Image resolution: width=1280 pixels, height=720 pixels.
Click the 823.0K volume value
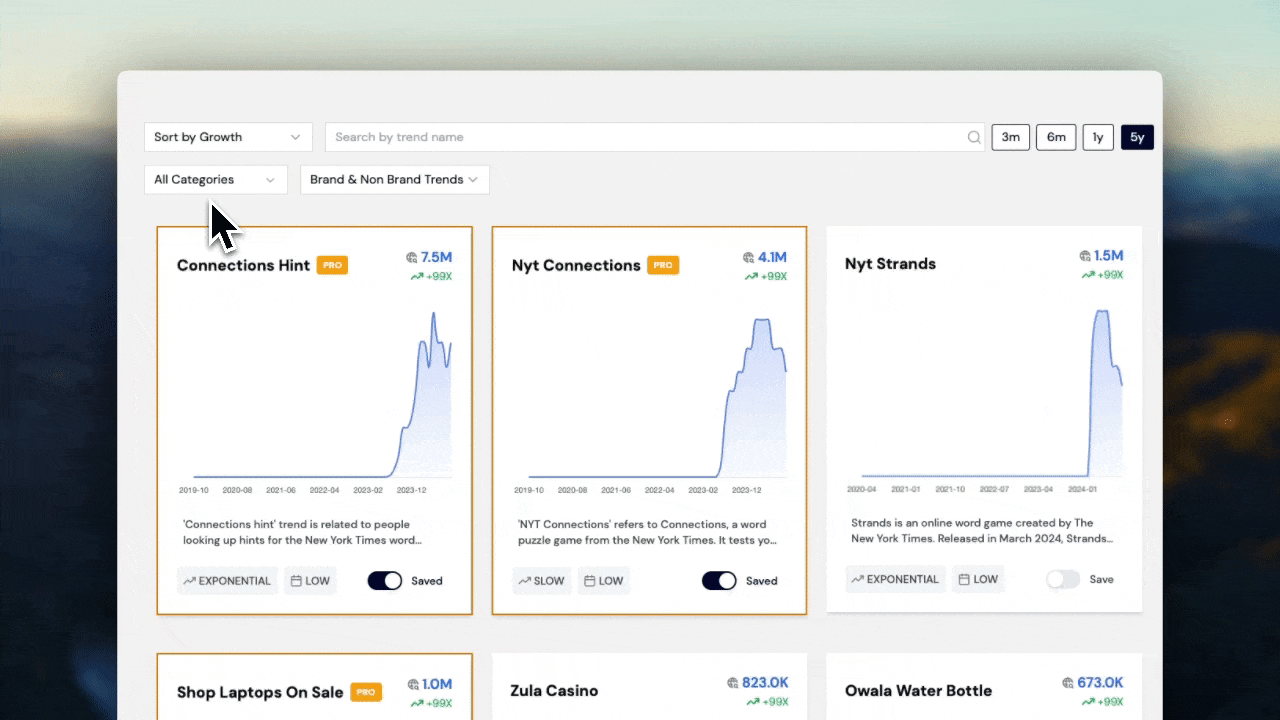(x=765, y=683)
